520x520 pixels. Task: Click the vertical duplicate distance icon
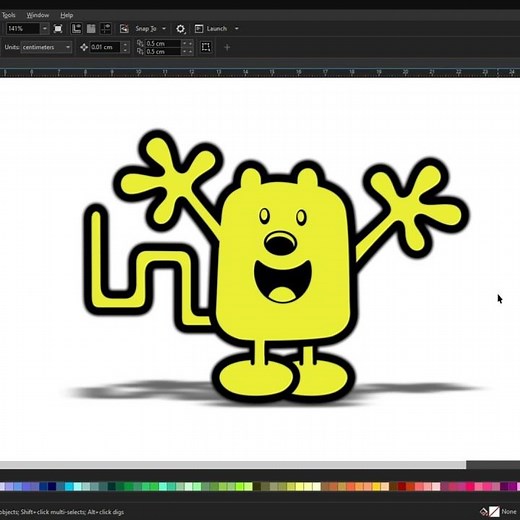pyautogui.click(x=140, y=51)
